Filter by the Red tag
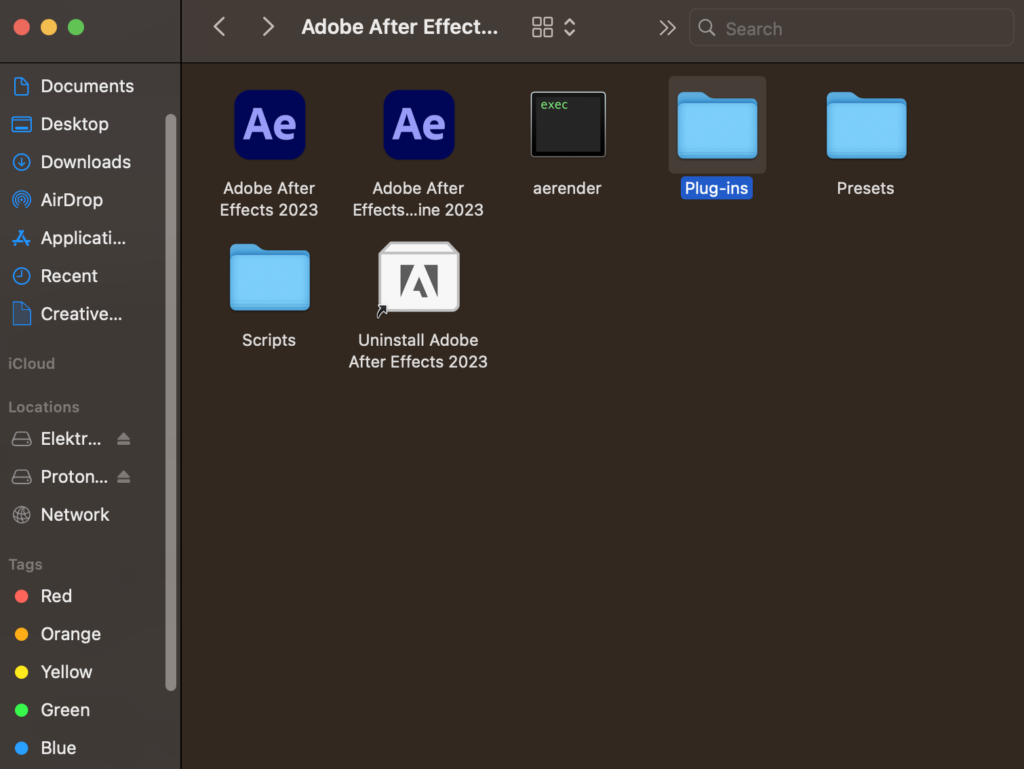Screen dimensions: 1024x769 pyautogui.click(x=56, y=596)
